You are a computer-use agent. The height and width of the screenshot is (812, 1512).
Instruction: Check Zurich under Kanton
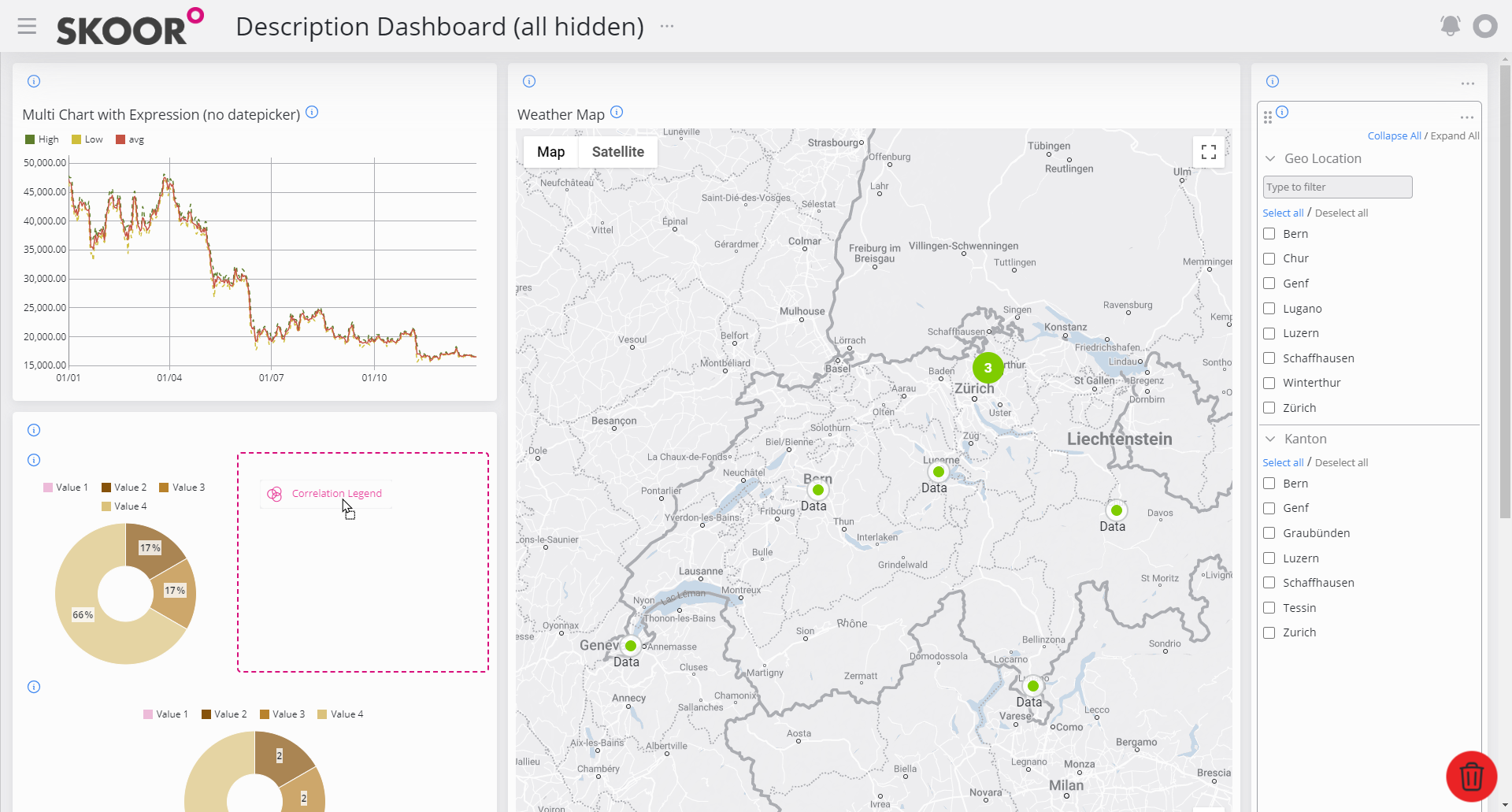click(1269, 632)
